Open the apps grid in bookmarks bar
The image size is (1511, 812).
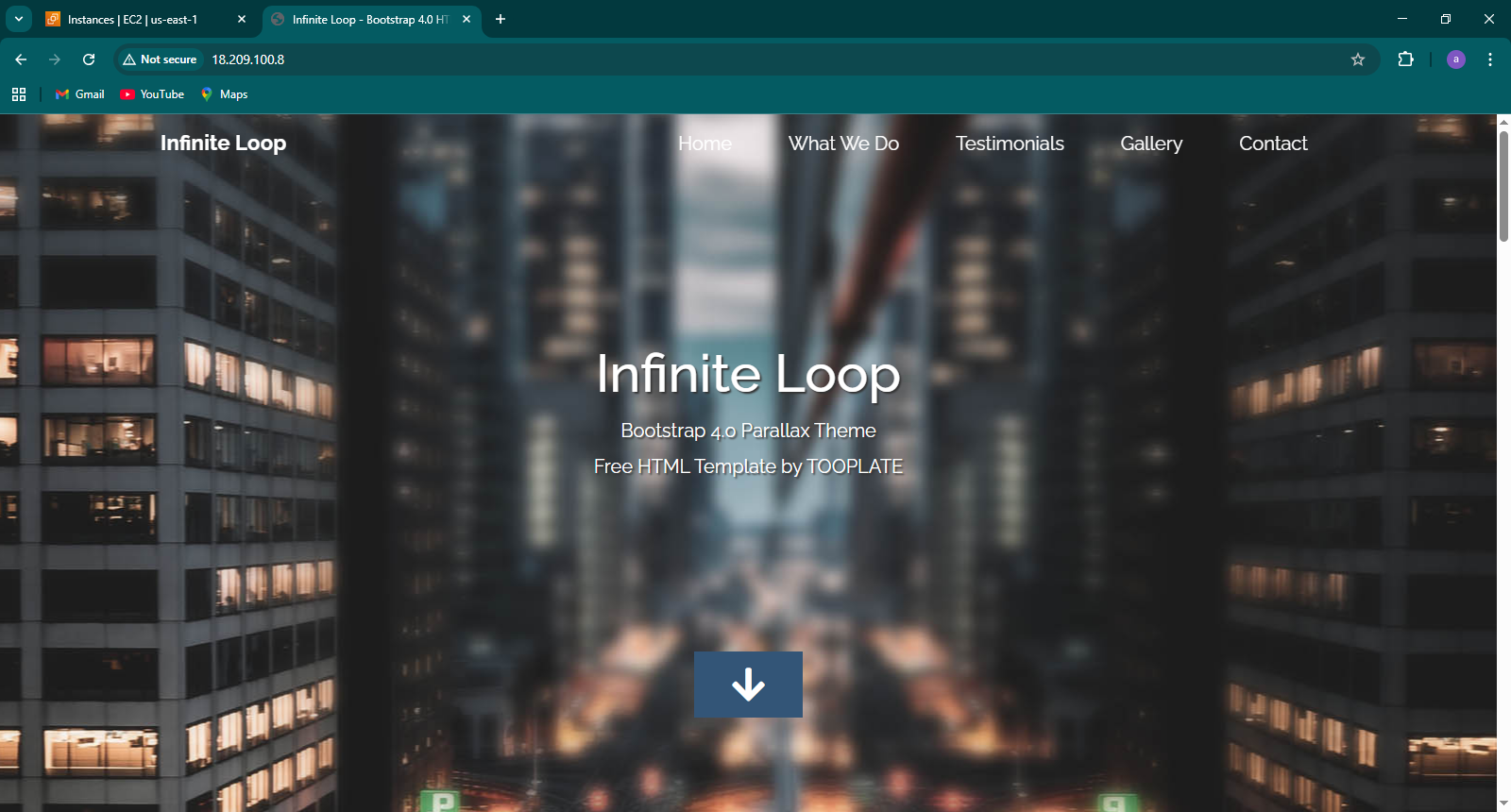pyautogui.click(x=19, y=94)
